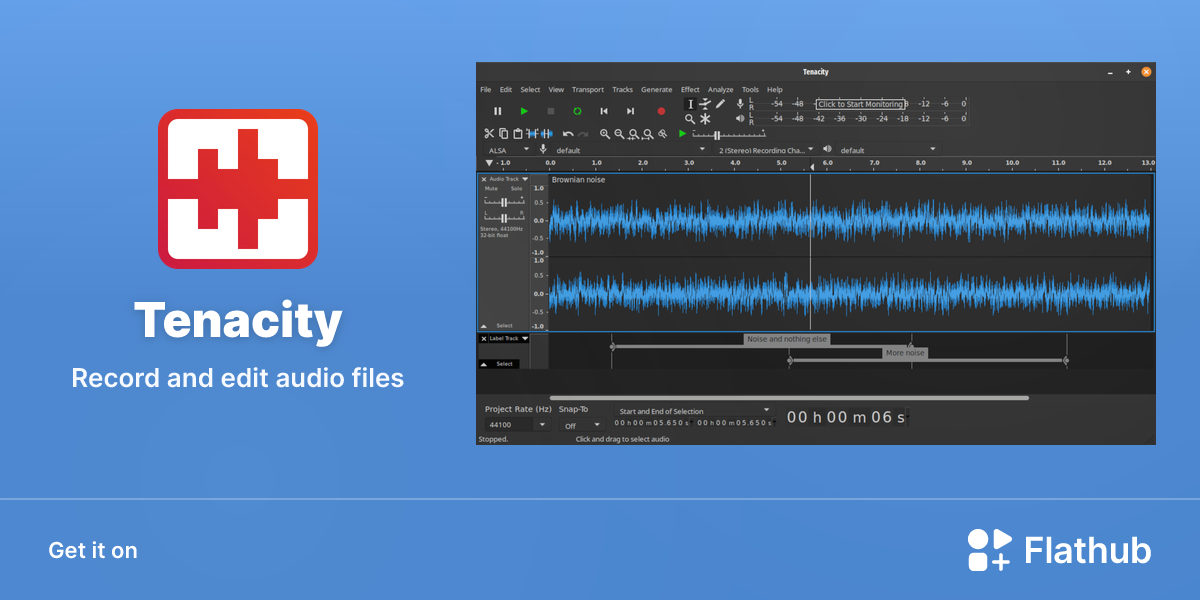Click the Play-at-Speed green arrow
The image size is (1200, 600).
coord(683,133)
